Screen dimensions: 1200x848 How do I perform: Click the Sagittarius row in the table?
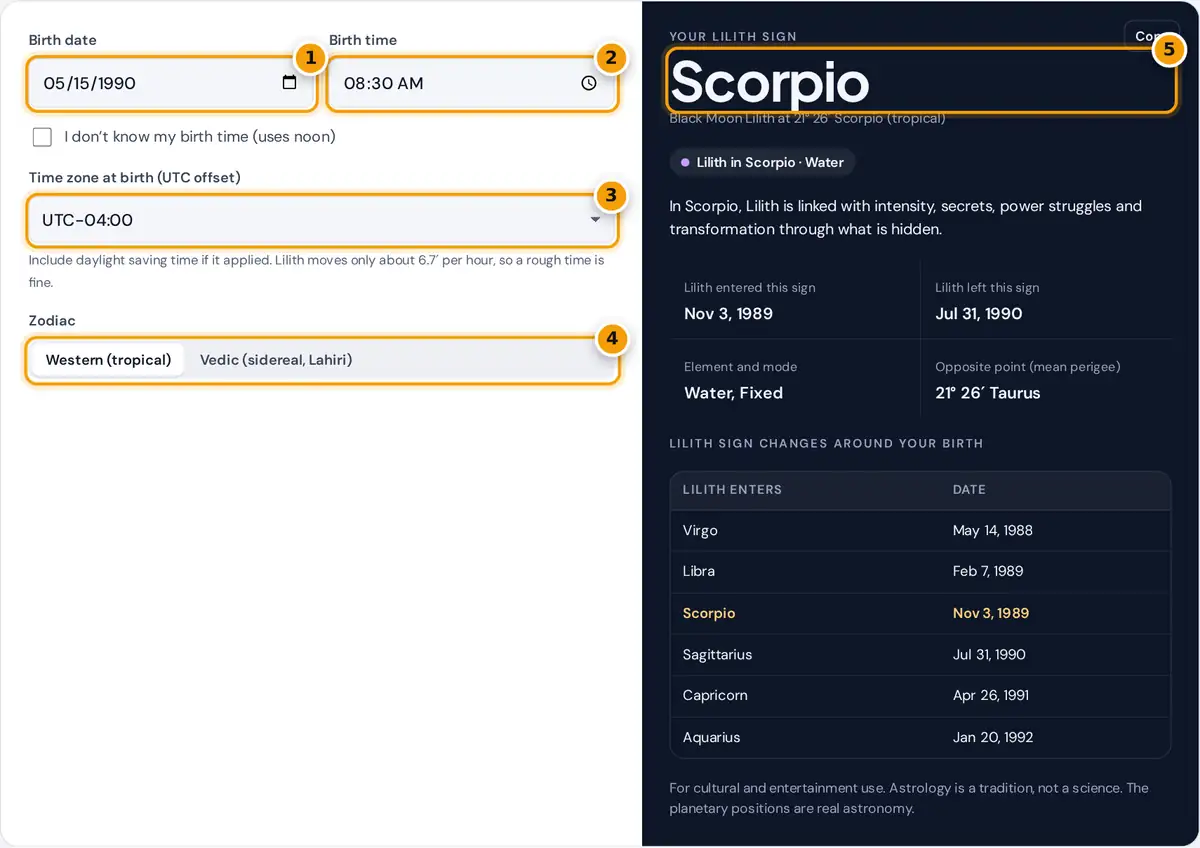click(920, 654)
